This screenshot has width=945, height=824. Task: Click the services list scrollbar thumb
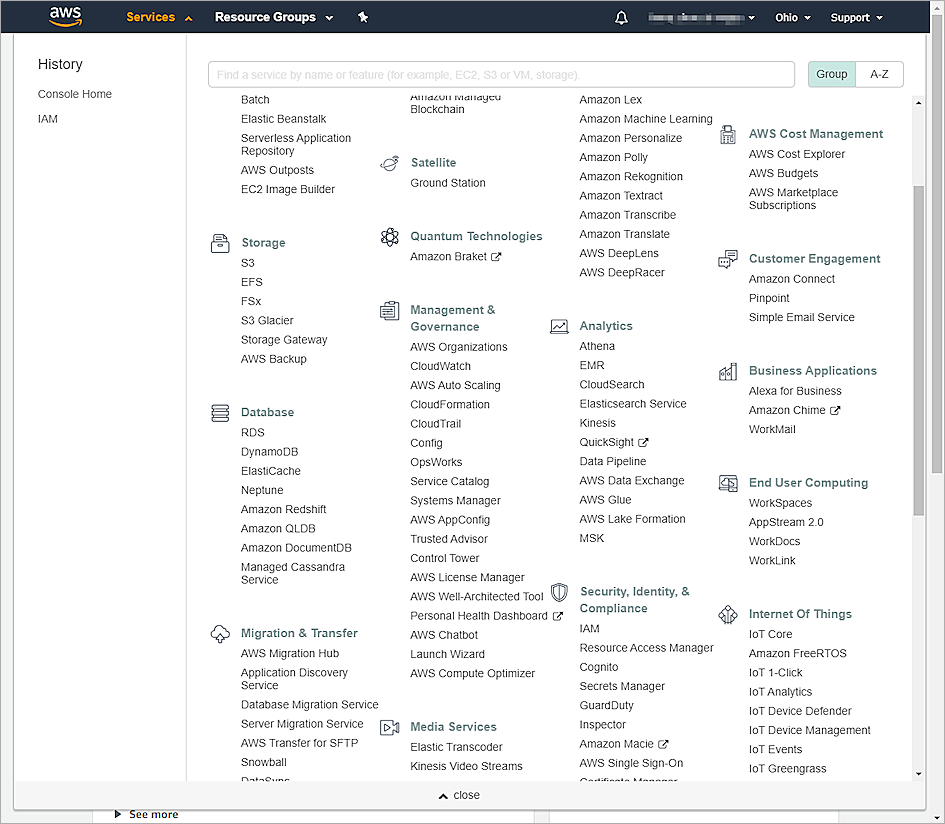(x=918, y=350)
